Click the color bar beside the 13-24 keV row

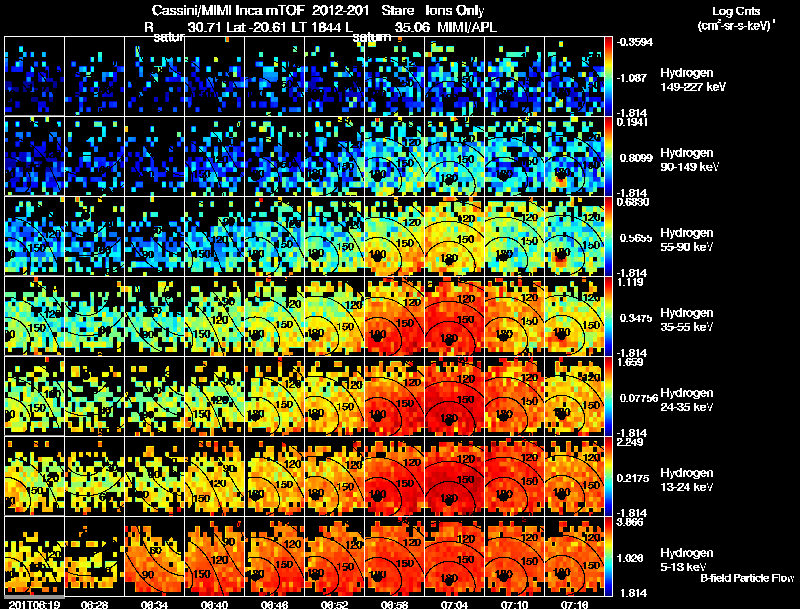[608, 476]
